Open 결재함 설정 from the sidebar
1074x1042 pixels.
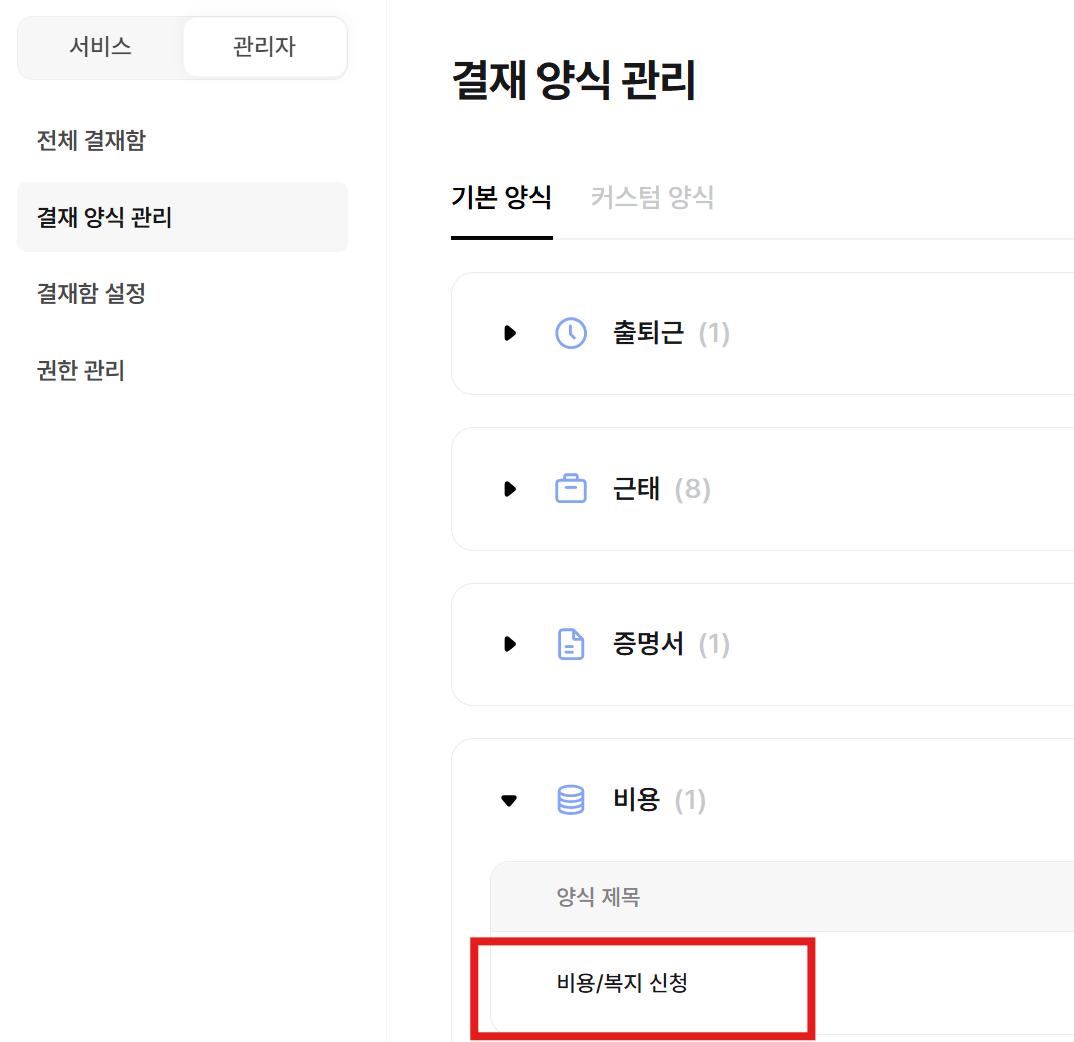point(91,294)
